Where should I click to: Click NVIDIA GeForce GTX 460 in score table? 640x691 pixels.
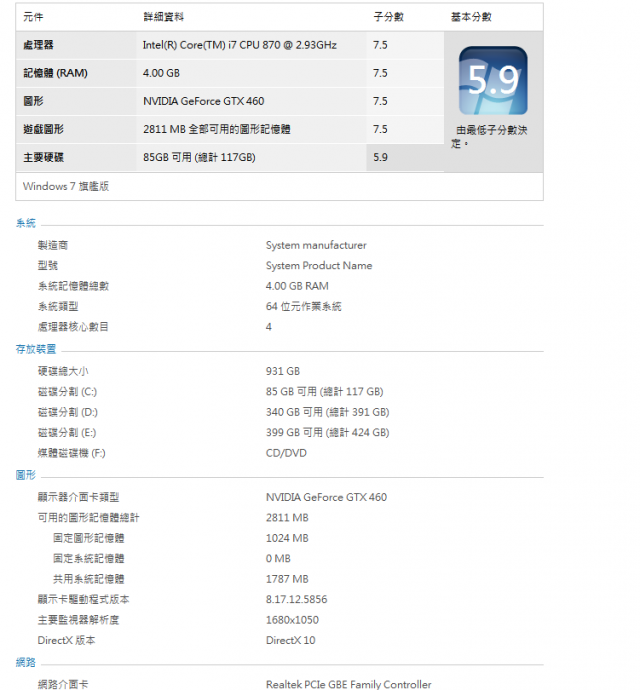point(204,101)
